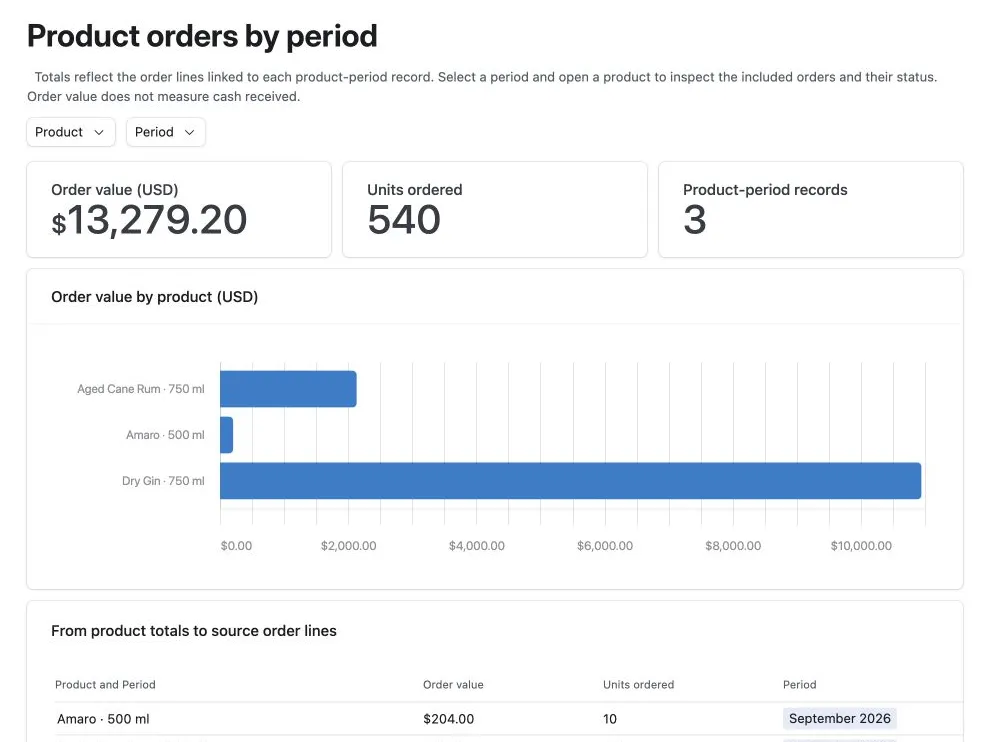Click the $10,000.00 axis label

click(x=861, y=546)
